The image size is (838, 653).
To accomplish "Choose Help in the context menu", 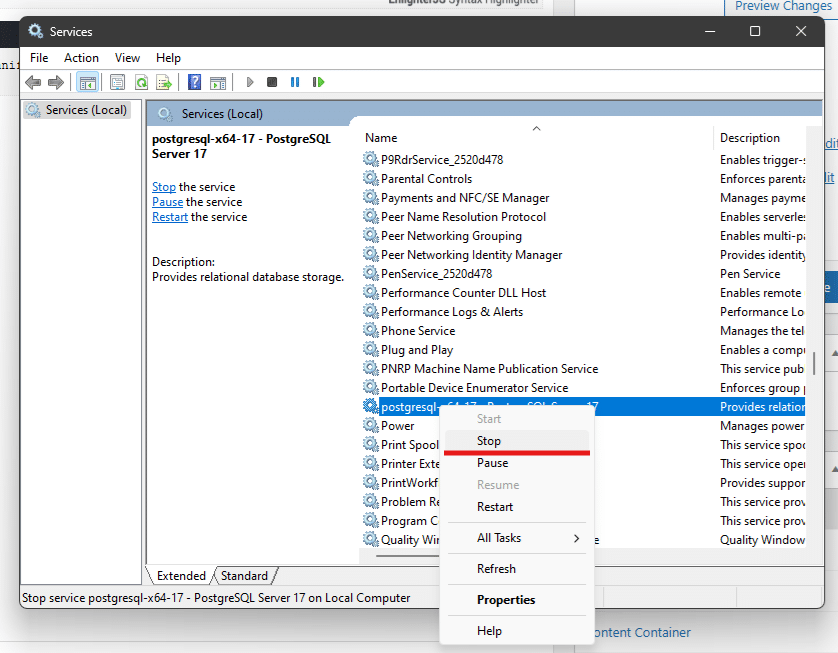I will click(x=516, y=631).
